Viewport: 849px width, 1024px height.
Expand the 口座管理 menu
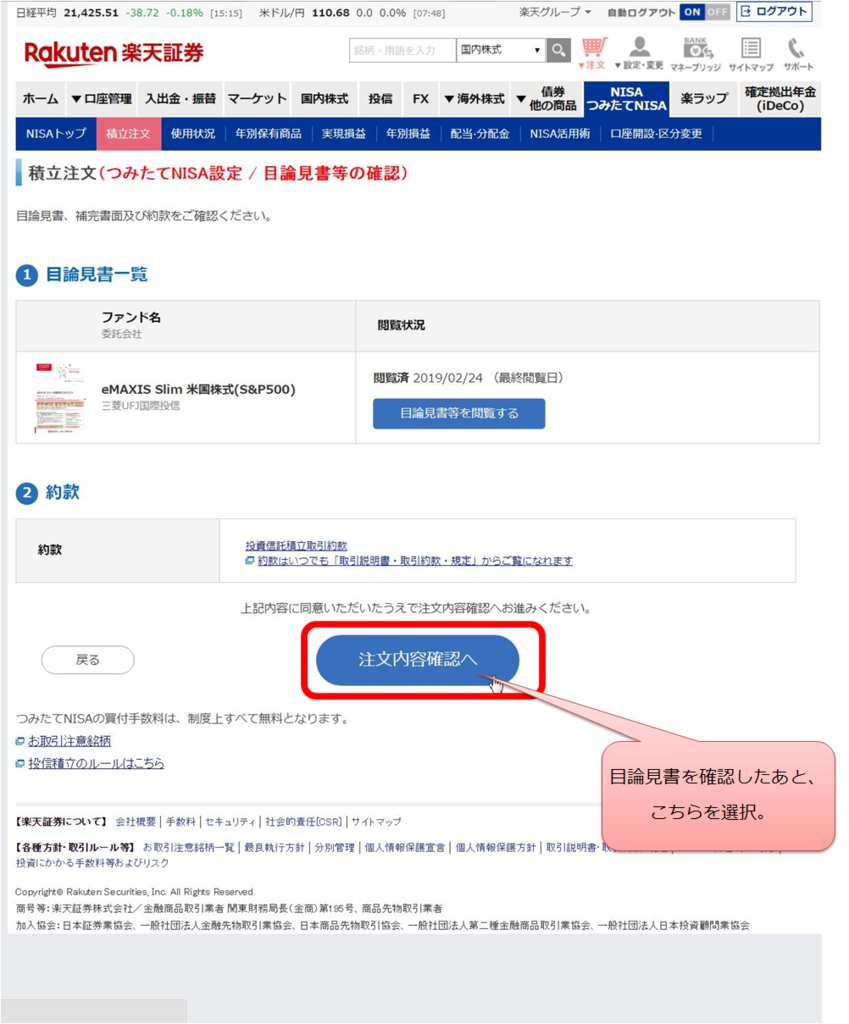coord(102,99)
